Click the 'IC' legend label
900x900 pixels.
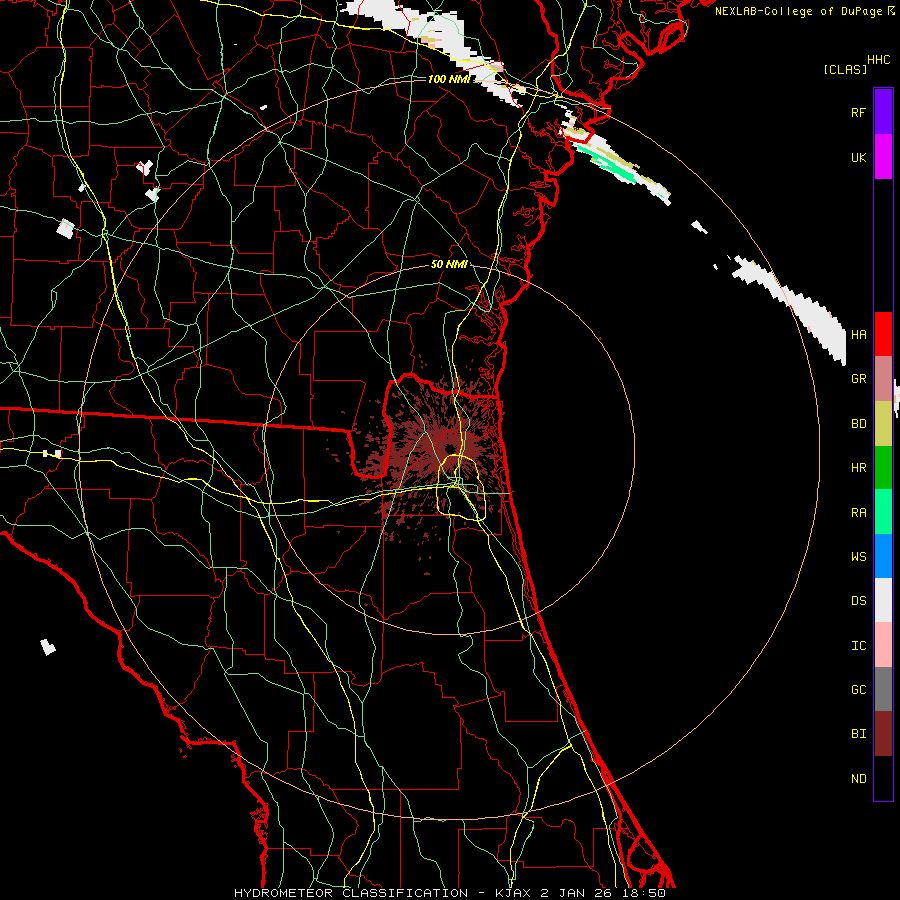(x=858, y=645)
